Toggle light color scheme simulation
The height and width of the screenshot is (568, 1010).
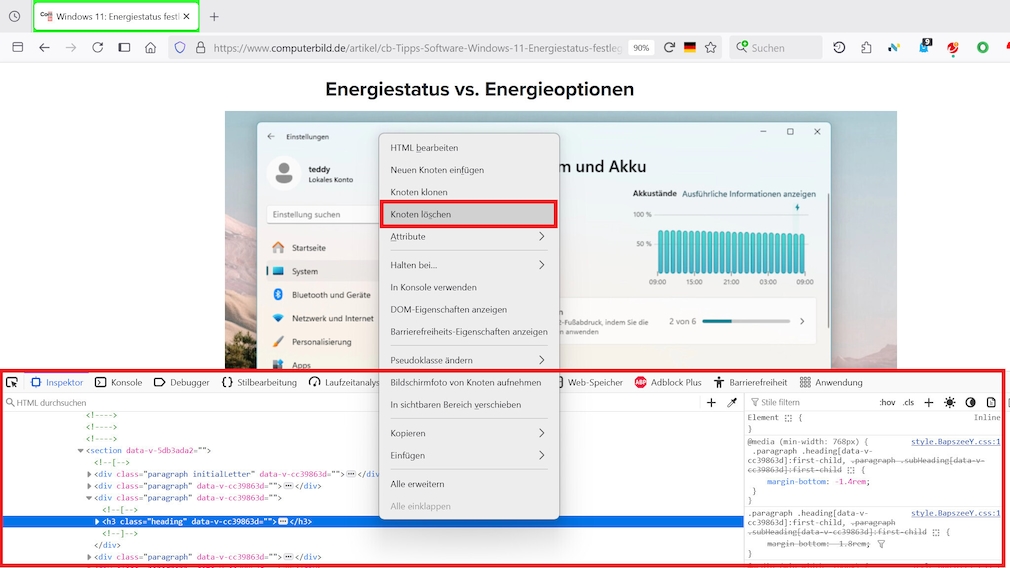tap(949, 402)
